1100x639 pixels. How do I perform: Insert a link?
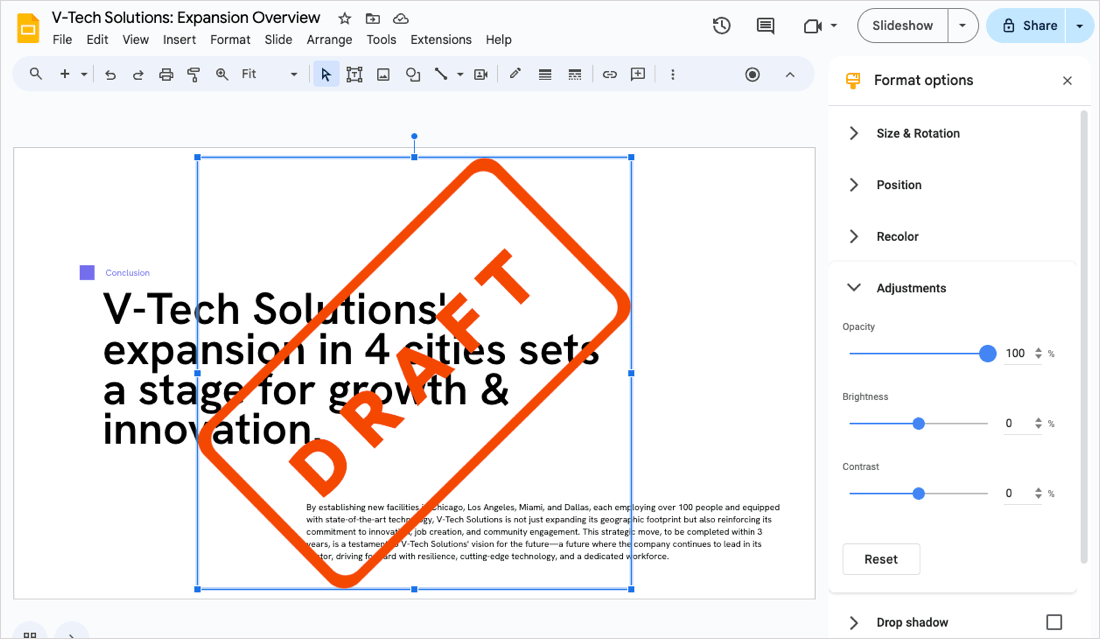pos(610,74)
